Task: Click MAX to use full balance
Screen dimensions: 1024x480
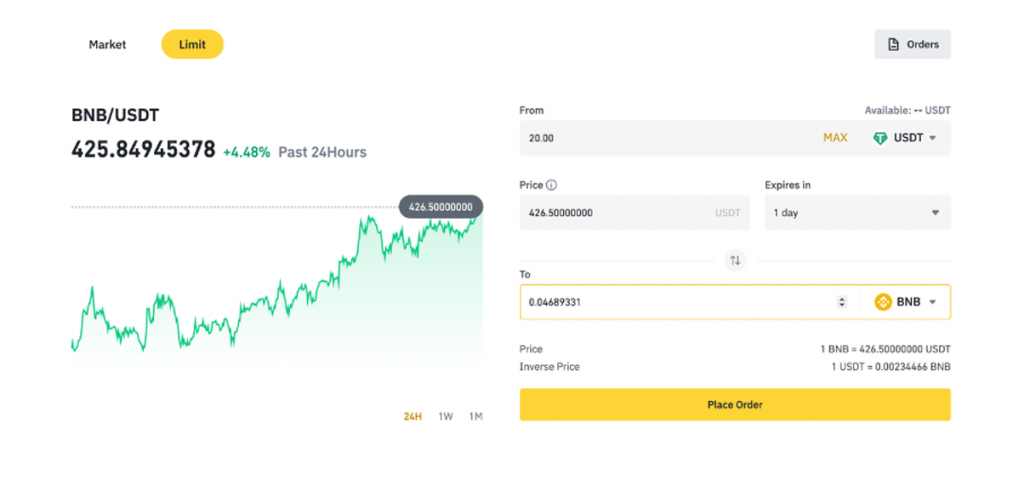Action: [x=835, y=138]
